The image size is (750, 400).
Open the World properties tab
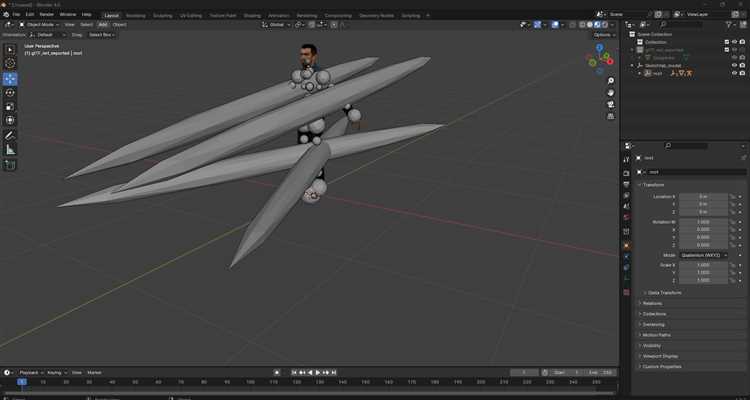tap(627, 217)
